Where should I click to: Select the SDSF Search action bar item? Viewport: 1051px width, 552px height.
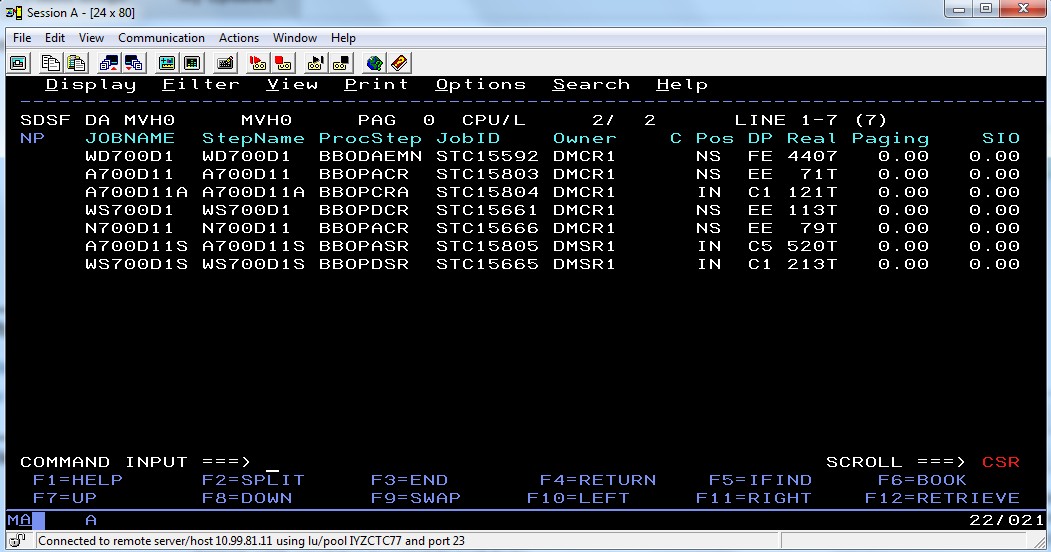591,84
